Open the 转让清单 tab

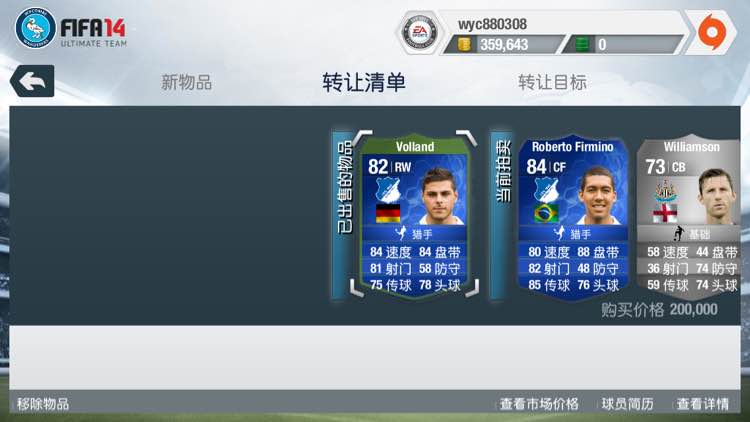pyautogui.click(x=364, y=82)
